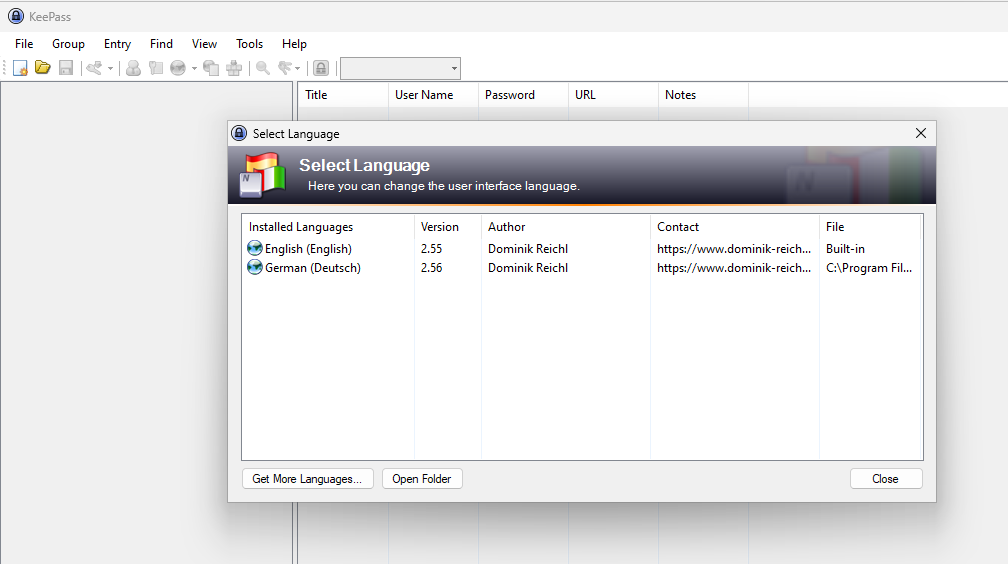1008x564 pixels.
Task: Click the Open database folder icon
Action: click(x=42, y=68)
